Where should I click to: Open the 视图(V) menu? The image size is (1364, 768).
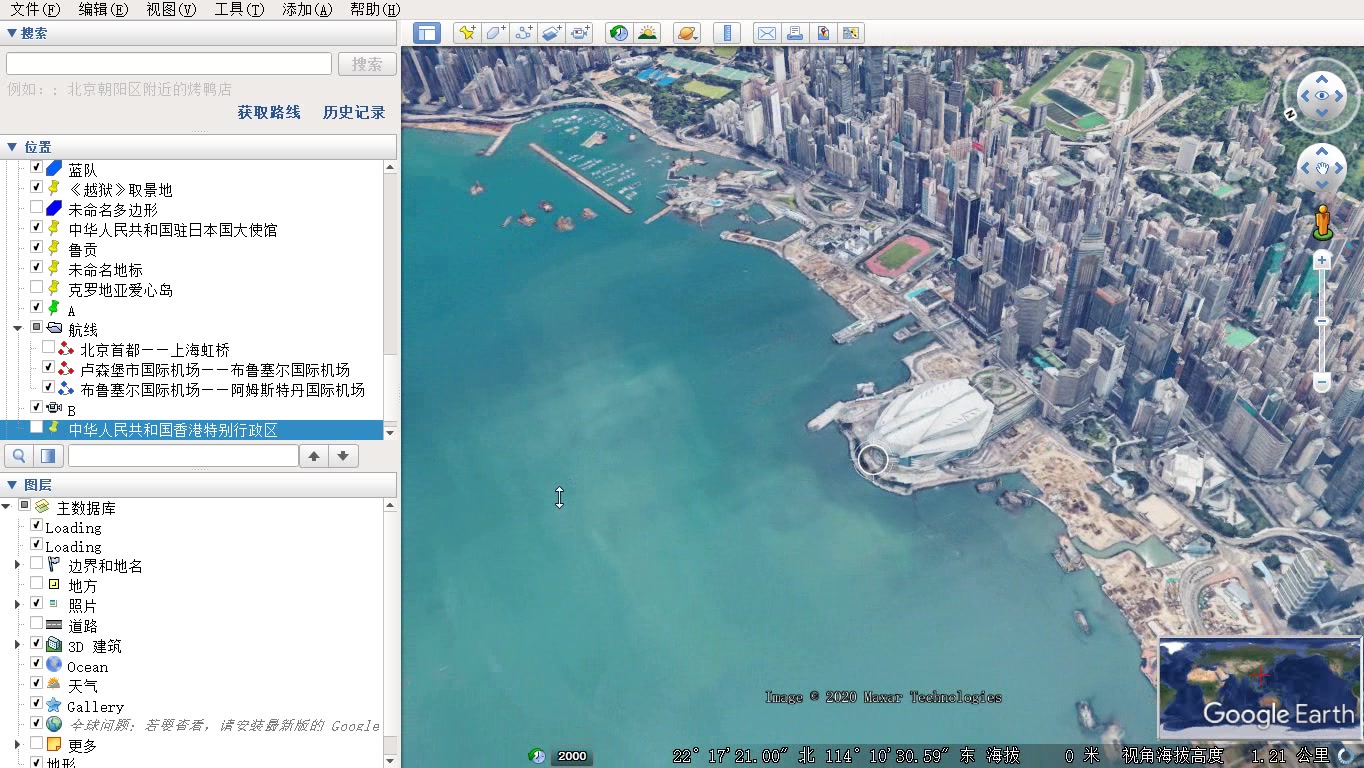[x=171, y=9]
